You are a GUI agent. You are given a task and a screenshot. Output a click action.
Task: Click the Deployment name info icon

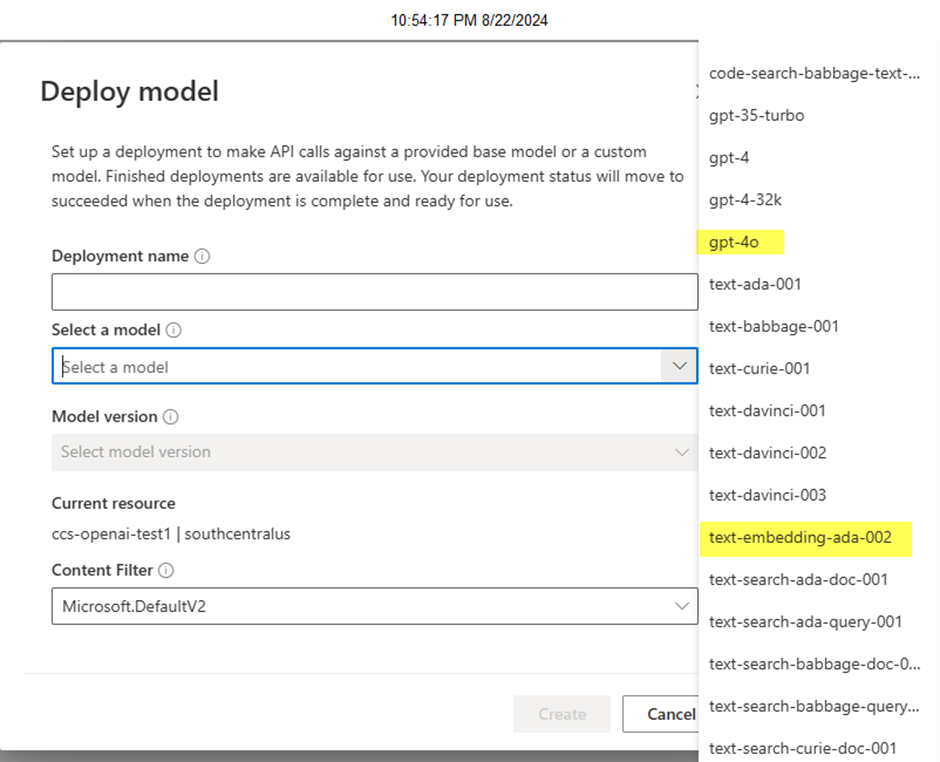pos(203,257)
